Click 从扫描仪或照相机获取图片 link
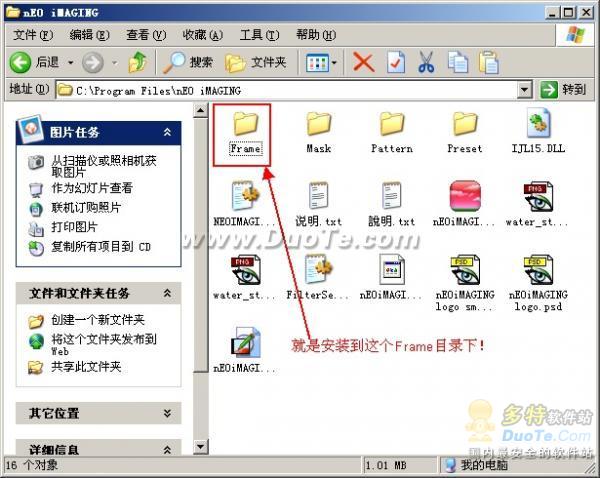This screenshot has width=600, height=478. click(x=104, y=166)
